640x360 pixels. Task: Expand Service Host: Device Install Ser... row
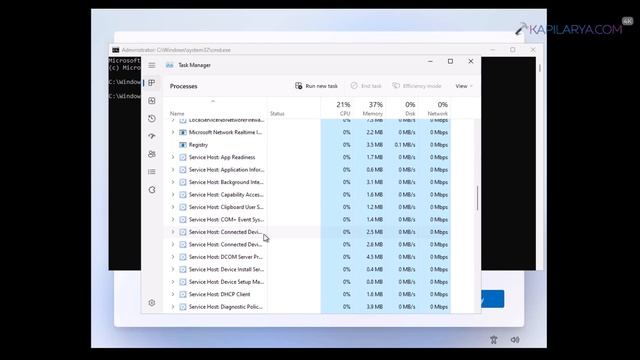(x=173, y=269)
